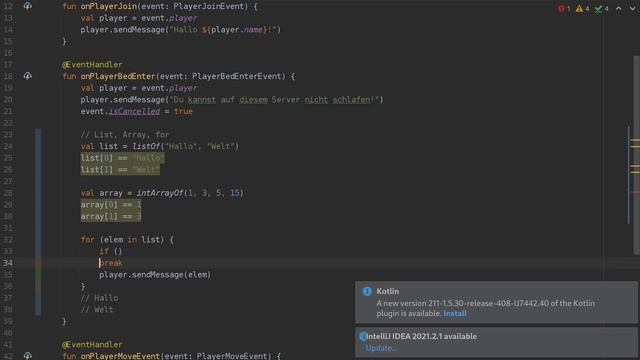Image resolution: width=640 pixels, height=360 pixels.
Task: Click the first @EventHandler annotation on line 17
Action: tap(92, 64)
